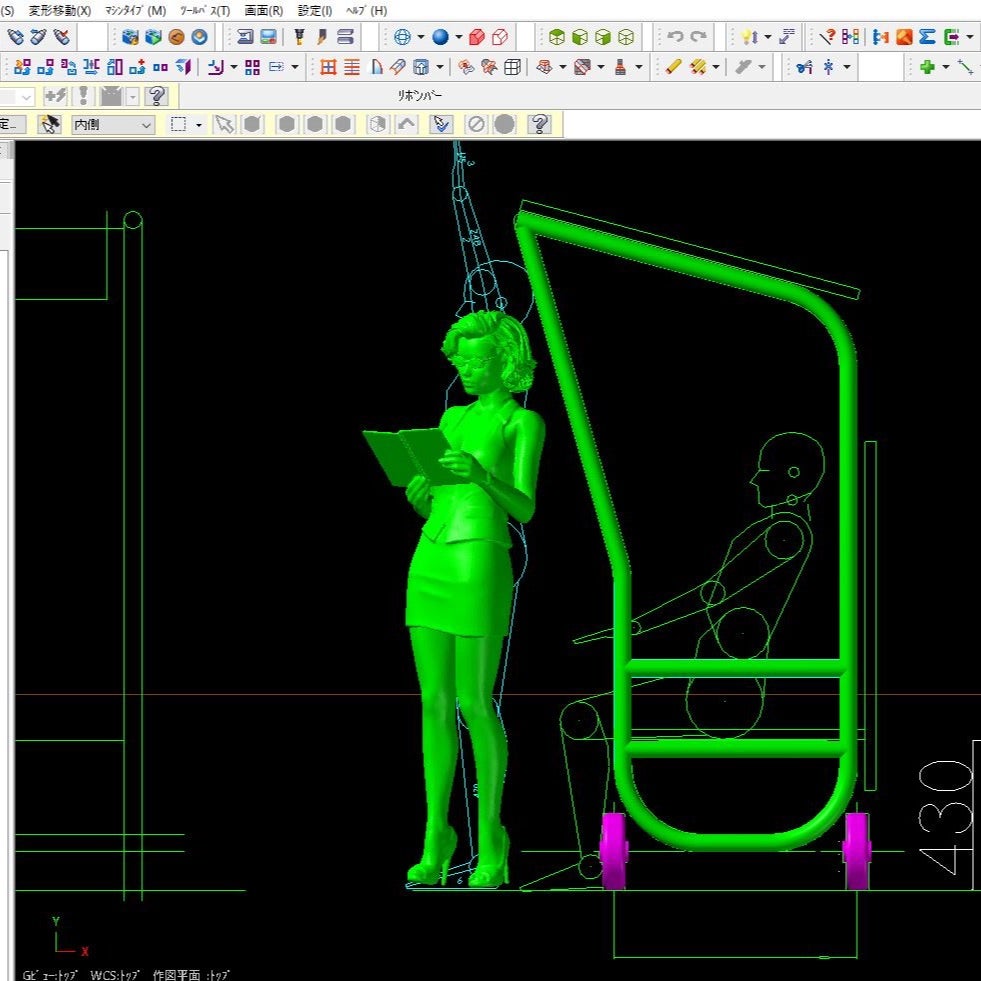Open the 設定(I) menu
Screen dimensions: 981x981
point(314,11)
